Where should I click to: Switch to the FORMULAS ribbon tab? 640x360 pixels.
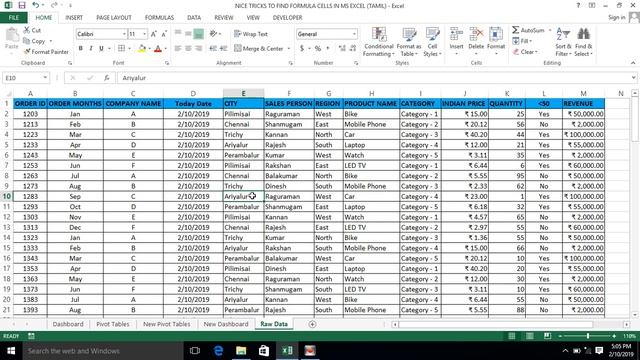(x=159, y=18)
